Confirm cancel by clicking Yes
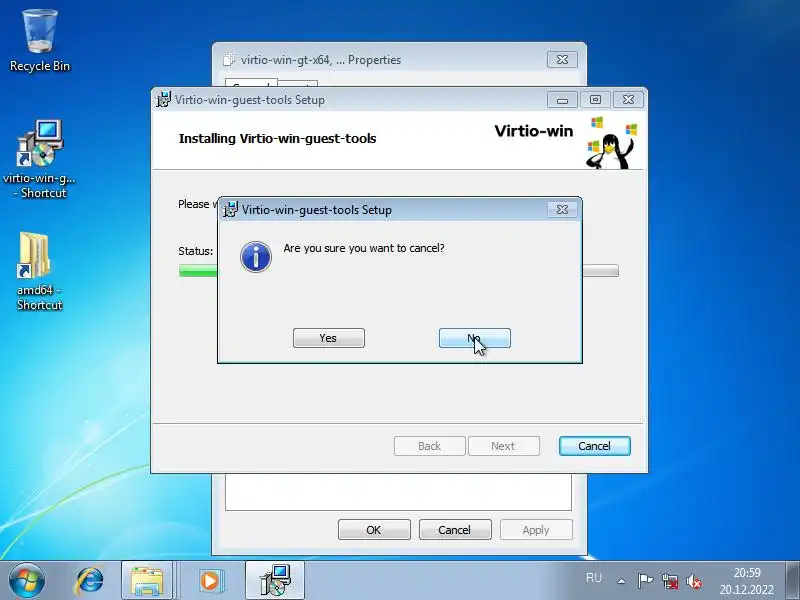The width and height of the screenshot is (800, 600). point(329,338)
